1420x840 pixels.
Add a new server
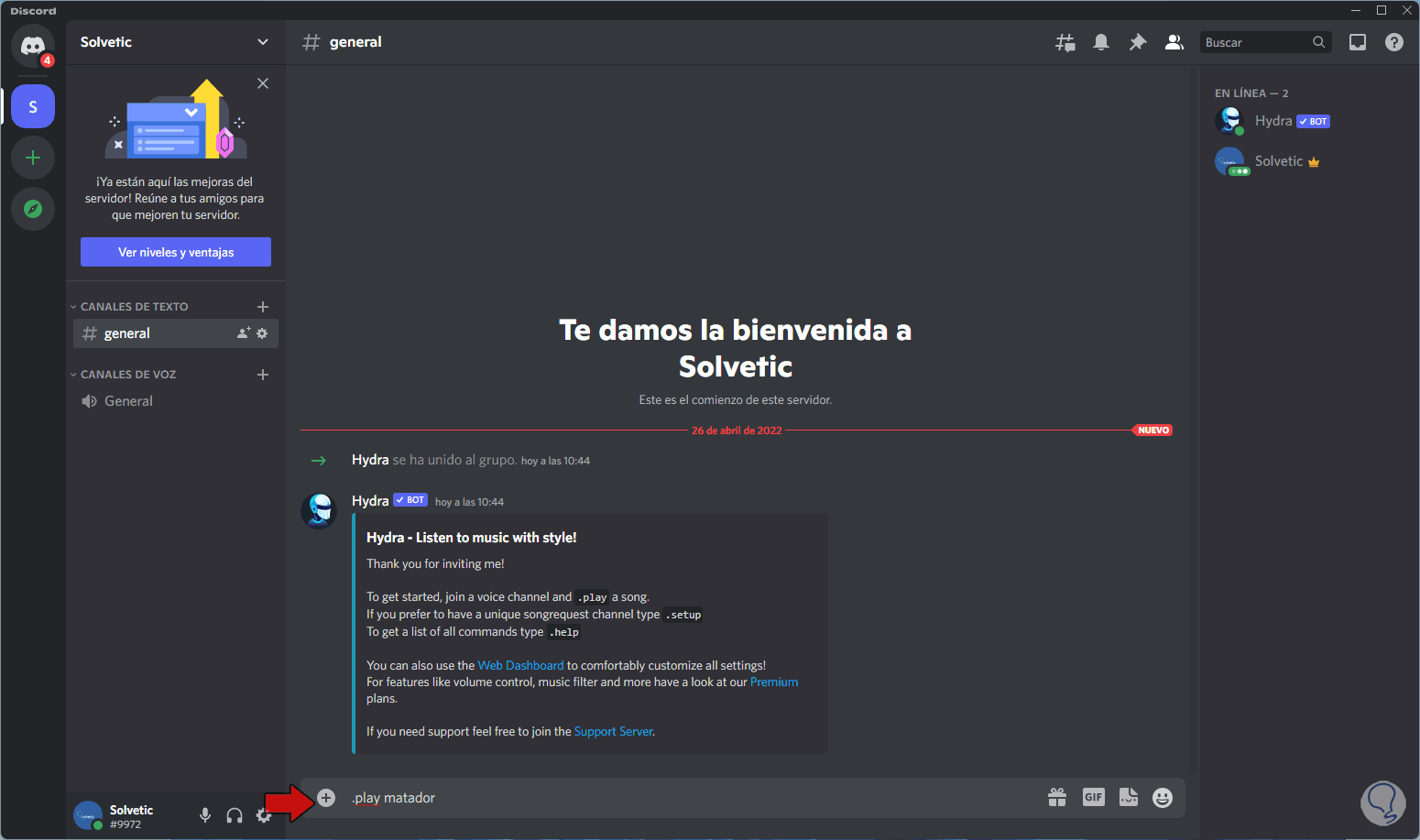coord(33,158)
